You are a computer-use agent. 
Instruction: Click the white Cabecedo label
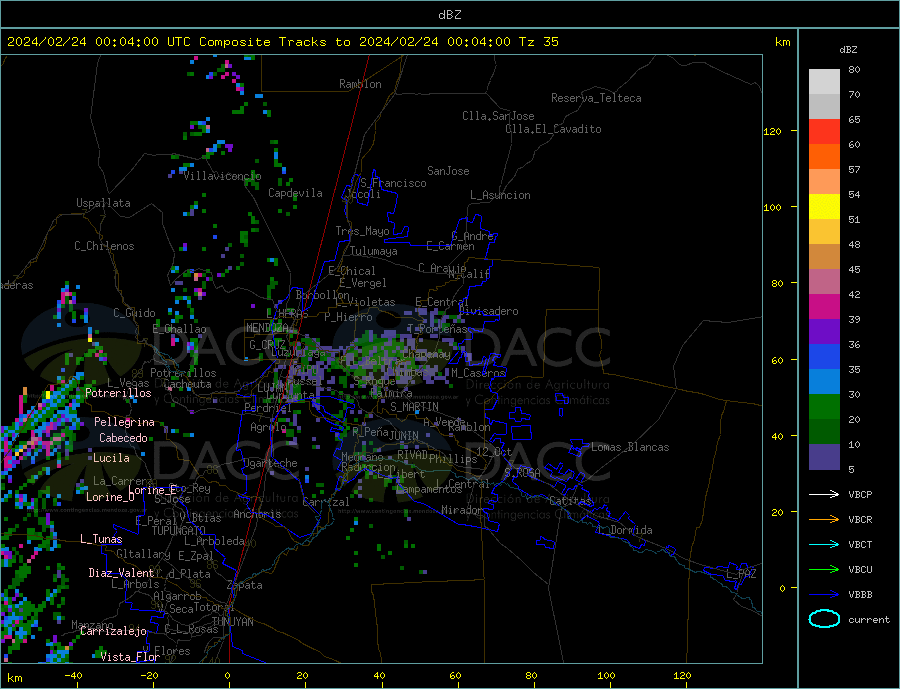pyautogui.click(x=123, y=438)
